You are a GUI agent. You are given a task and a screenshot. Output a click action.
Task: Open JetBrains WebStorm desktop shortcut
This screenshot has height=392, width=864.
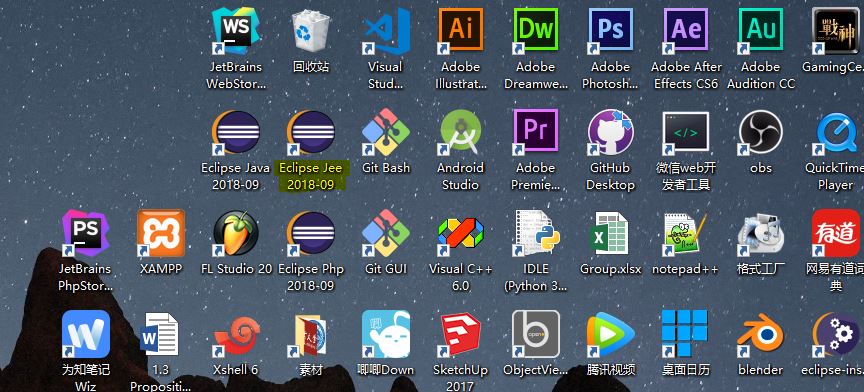click(236, 31)
